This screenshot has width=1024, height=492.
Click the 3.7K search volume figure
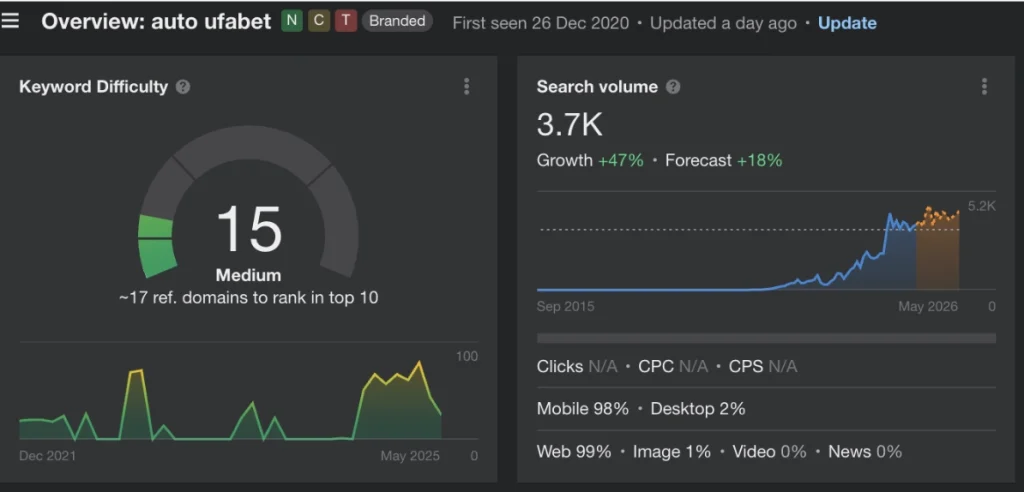pyautogui.click(x=570, y=125)
